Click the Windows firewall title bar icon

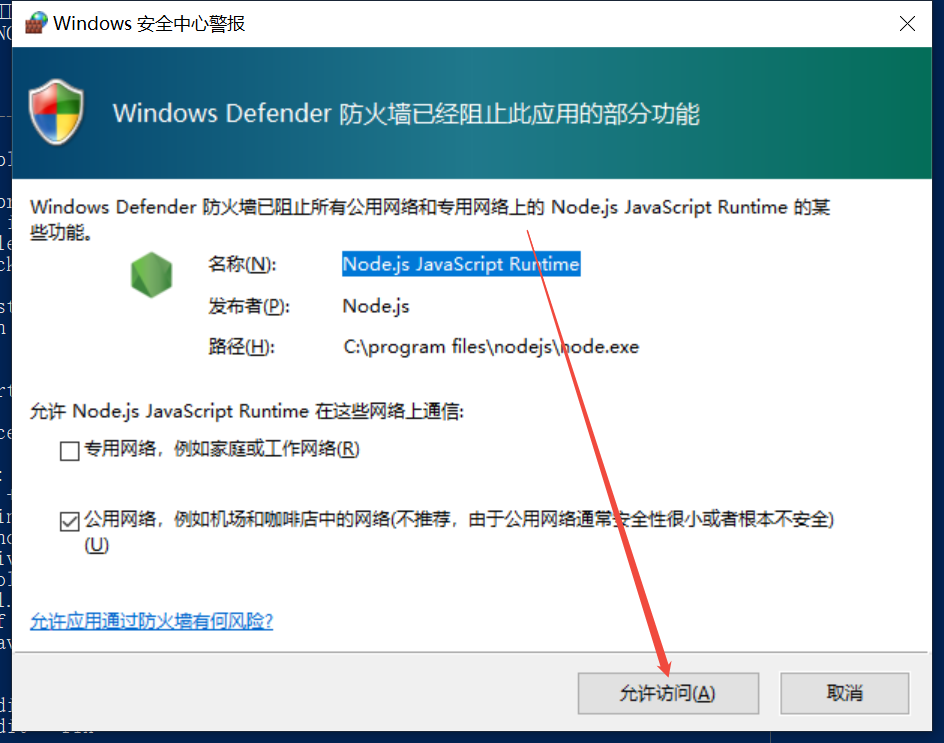[x=36, y=23]
